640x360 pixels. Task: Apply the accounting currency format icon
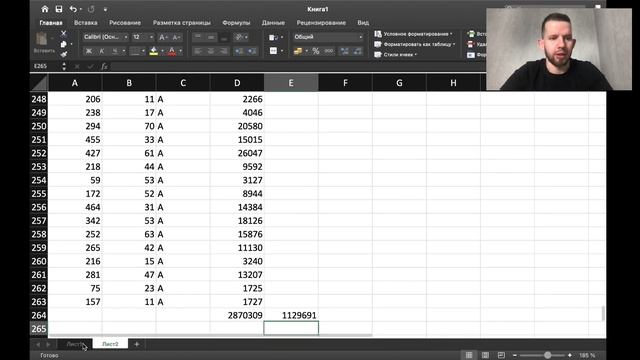[298, 51]
